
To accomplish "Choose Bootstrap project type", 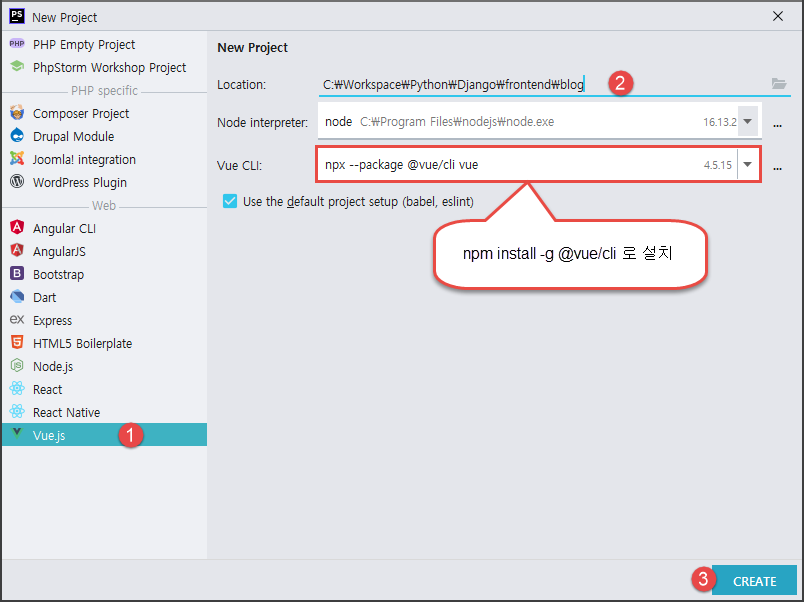I will click(104, 274).
